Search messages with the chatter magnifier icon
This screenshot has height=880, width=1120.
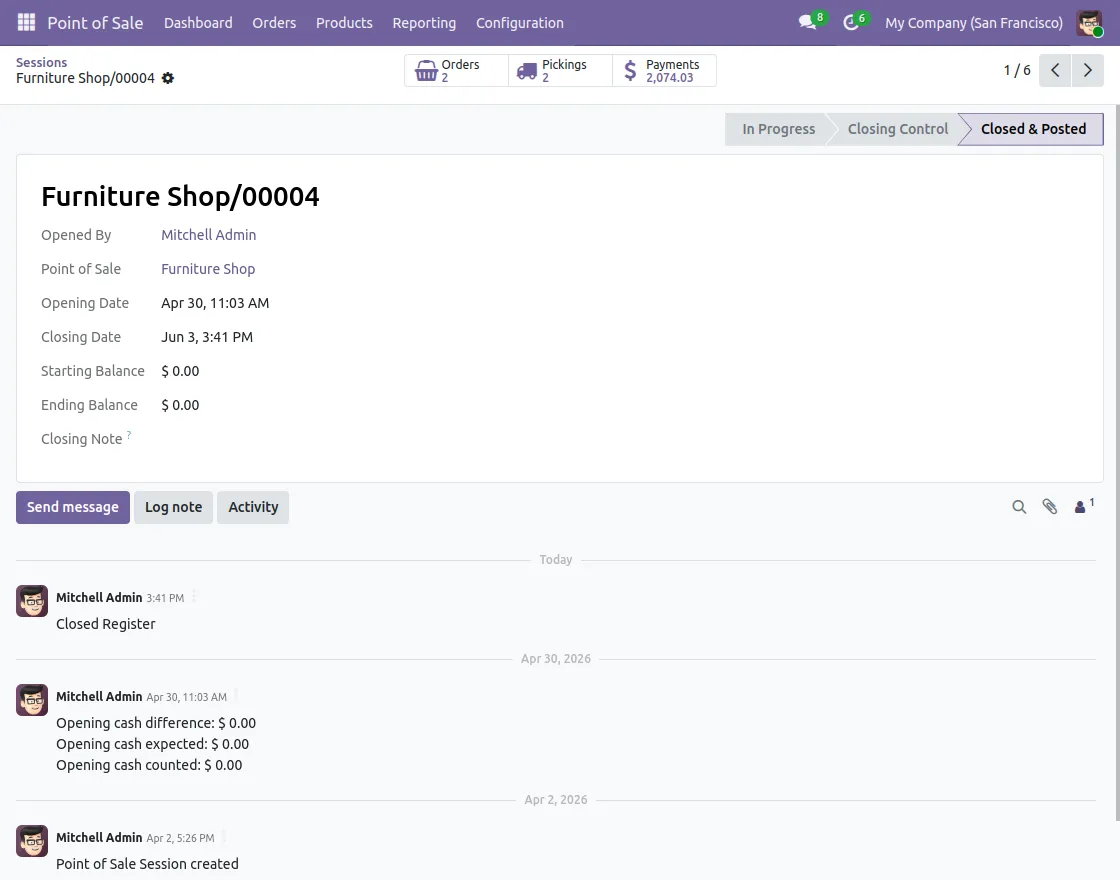[1019, 507]
